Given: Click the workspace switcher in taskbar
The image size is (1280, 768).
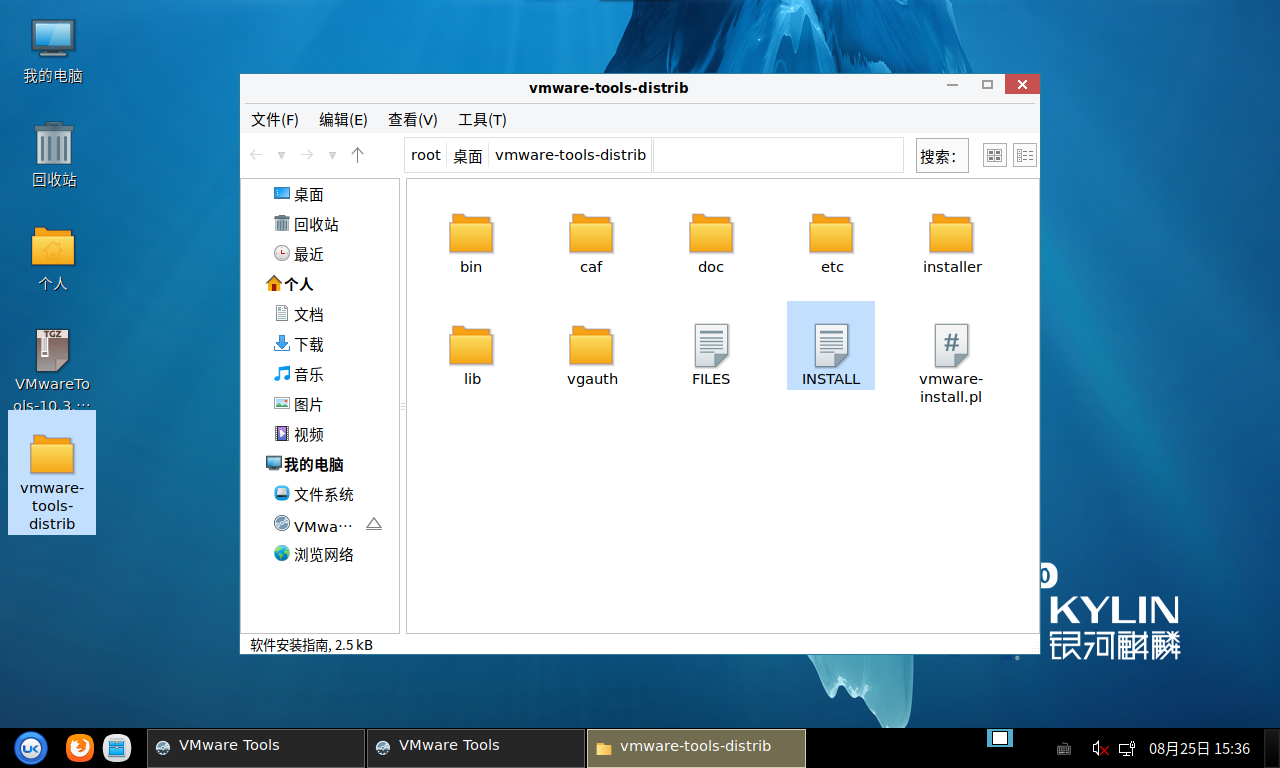Looking at the screenshot, I should (1000, 738).
